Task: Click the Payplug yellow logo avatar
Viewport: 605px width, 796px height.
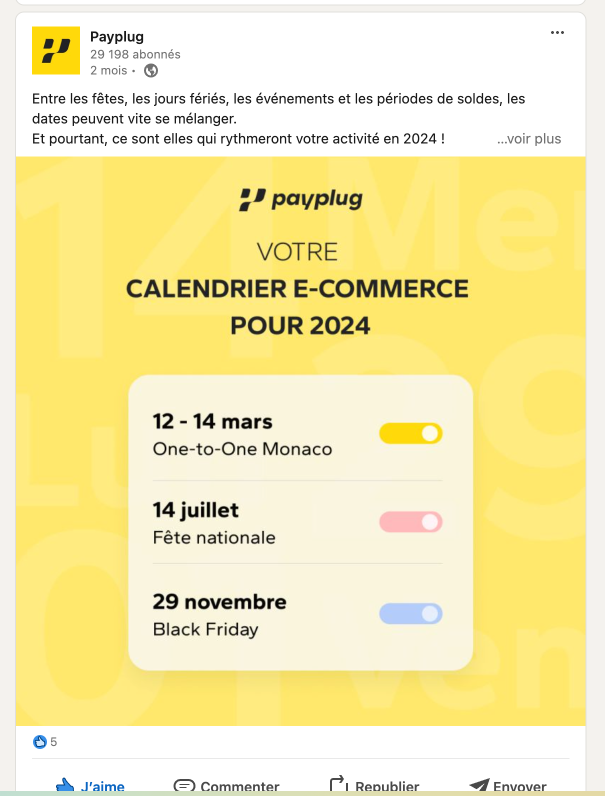Action: (56, 50)
